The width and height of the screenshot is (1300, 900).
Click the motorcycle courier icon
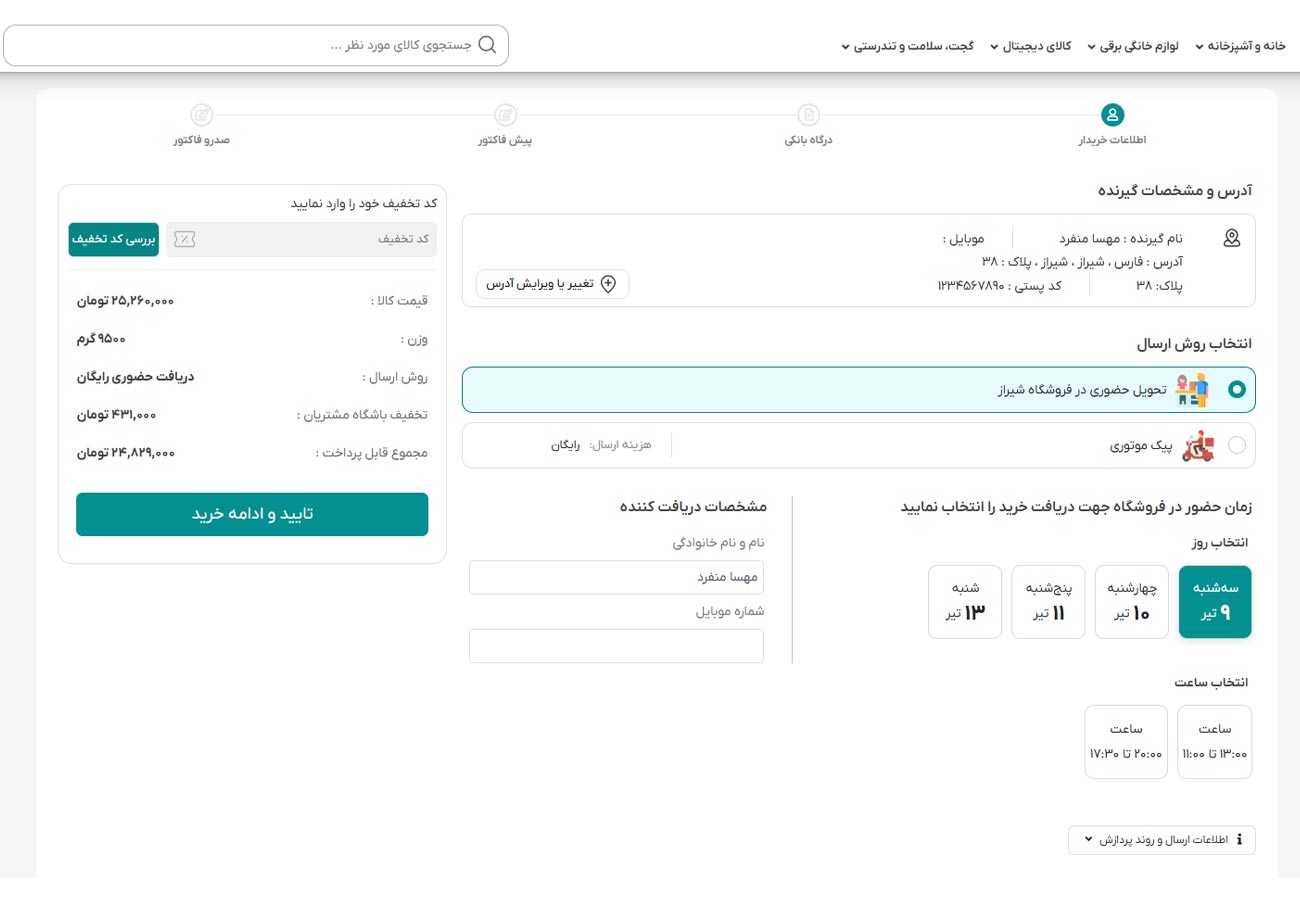1198,445
